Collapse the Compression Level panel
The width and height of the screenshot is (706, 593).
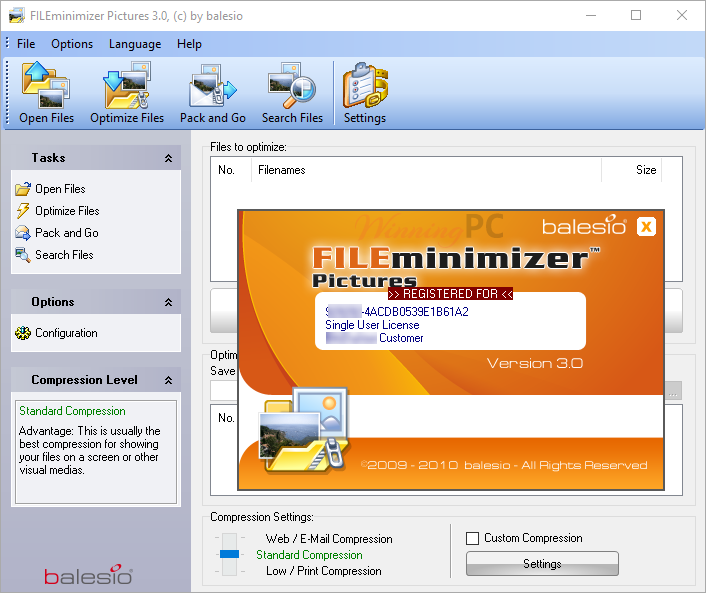(x=168, y=380)
